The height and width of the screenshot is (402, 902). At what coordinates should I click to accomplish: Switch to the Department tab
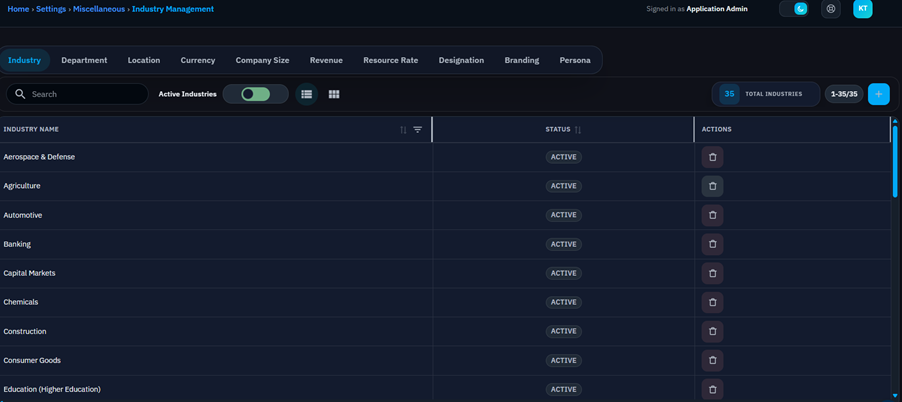pos(84,60)
